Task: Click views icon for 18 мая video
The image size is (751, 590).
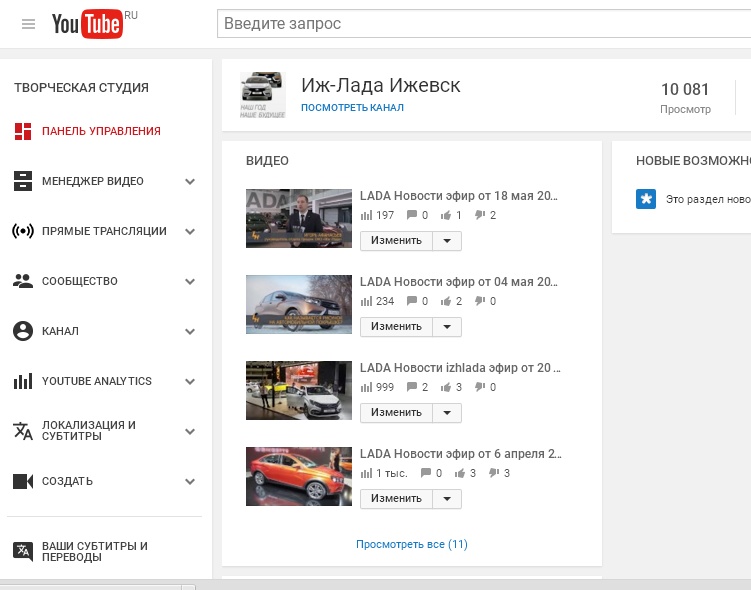Action: (366, 215)
